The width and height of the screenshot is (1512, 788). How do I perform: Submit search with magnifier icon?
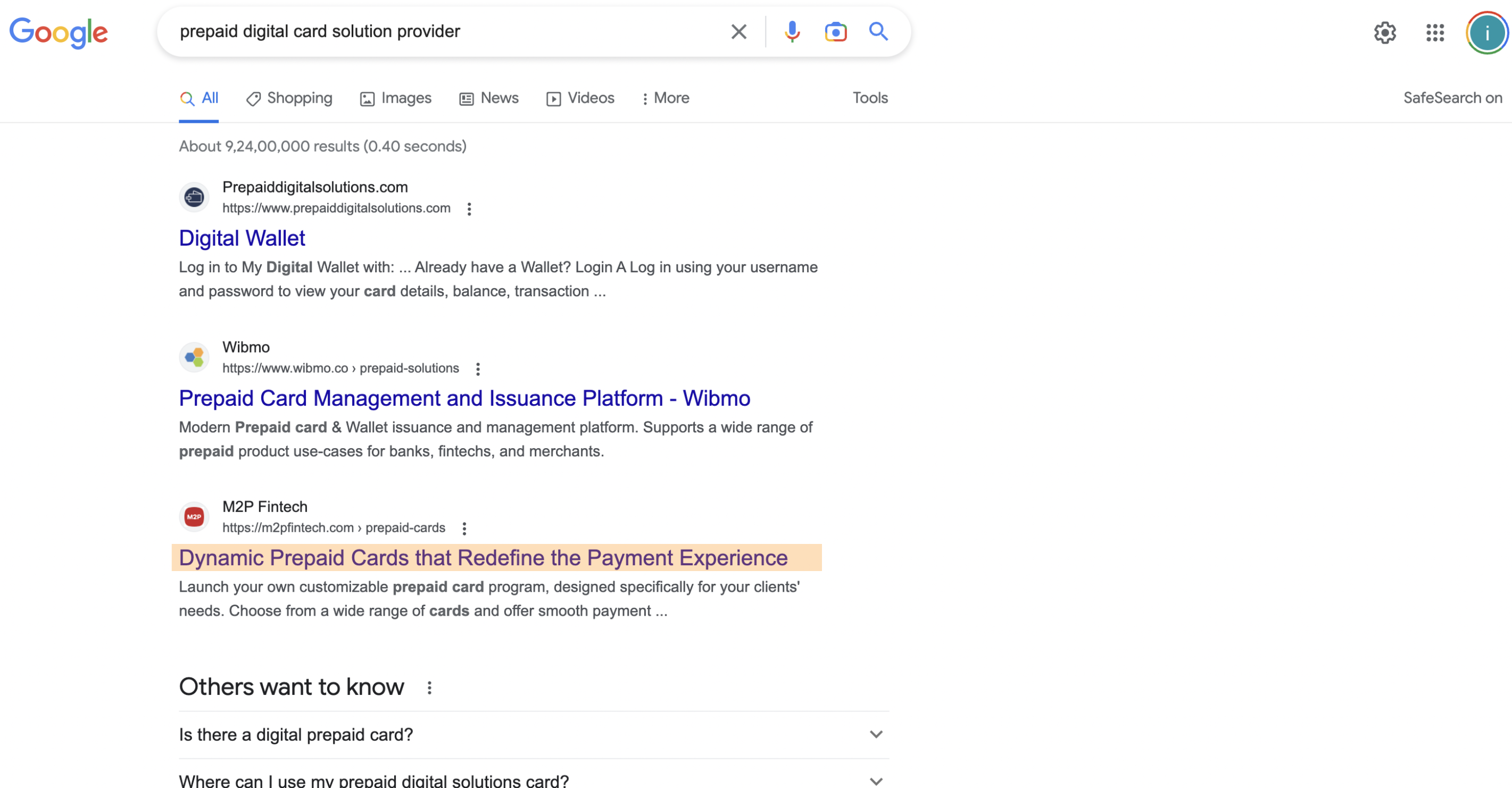point(878,32)
